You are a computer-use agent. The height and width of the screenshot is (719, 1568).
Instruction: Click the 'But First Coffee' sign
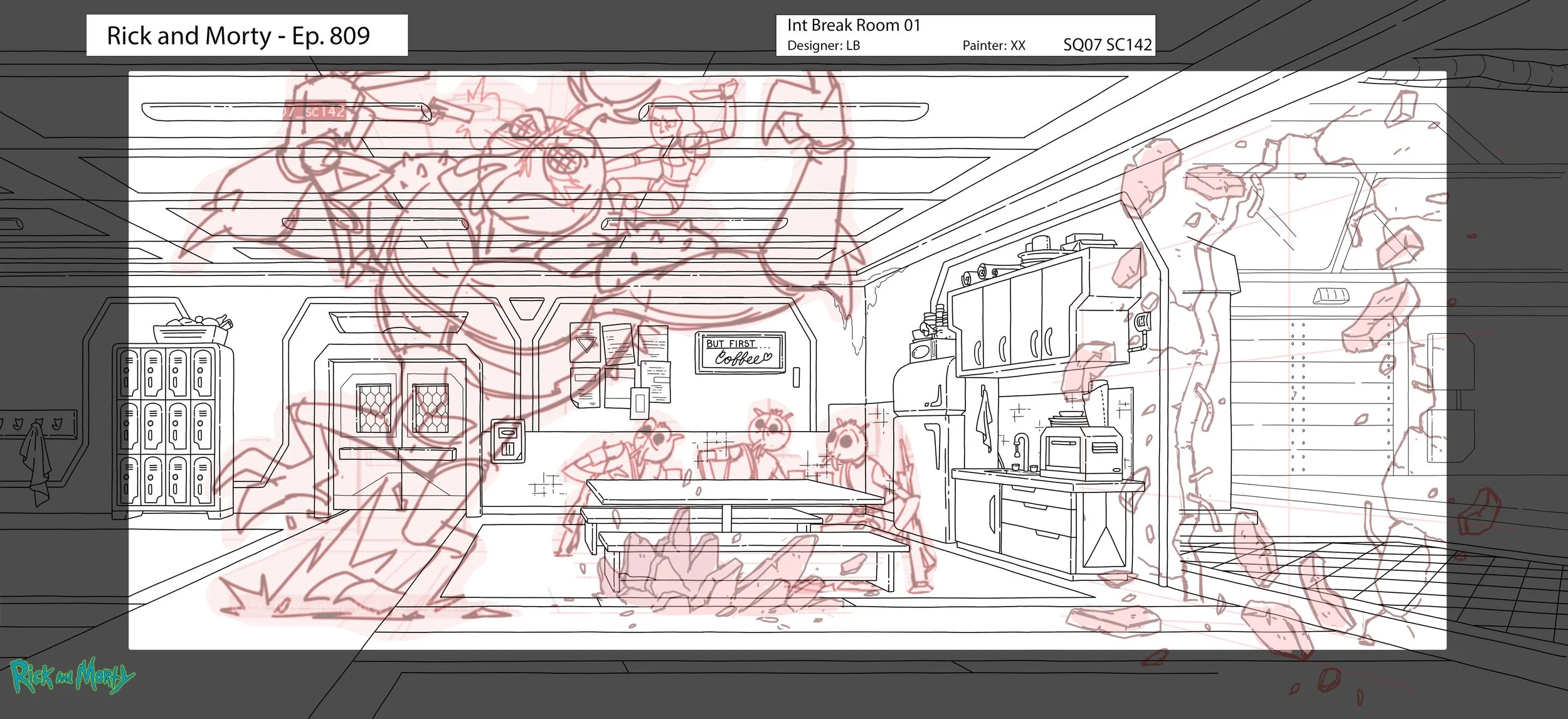740,353
